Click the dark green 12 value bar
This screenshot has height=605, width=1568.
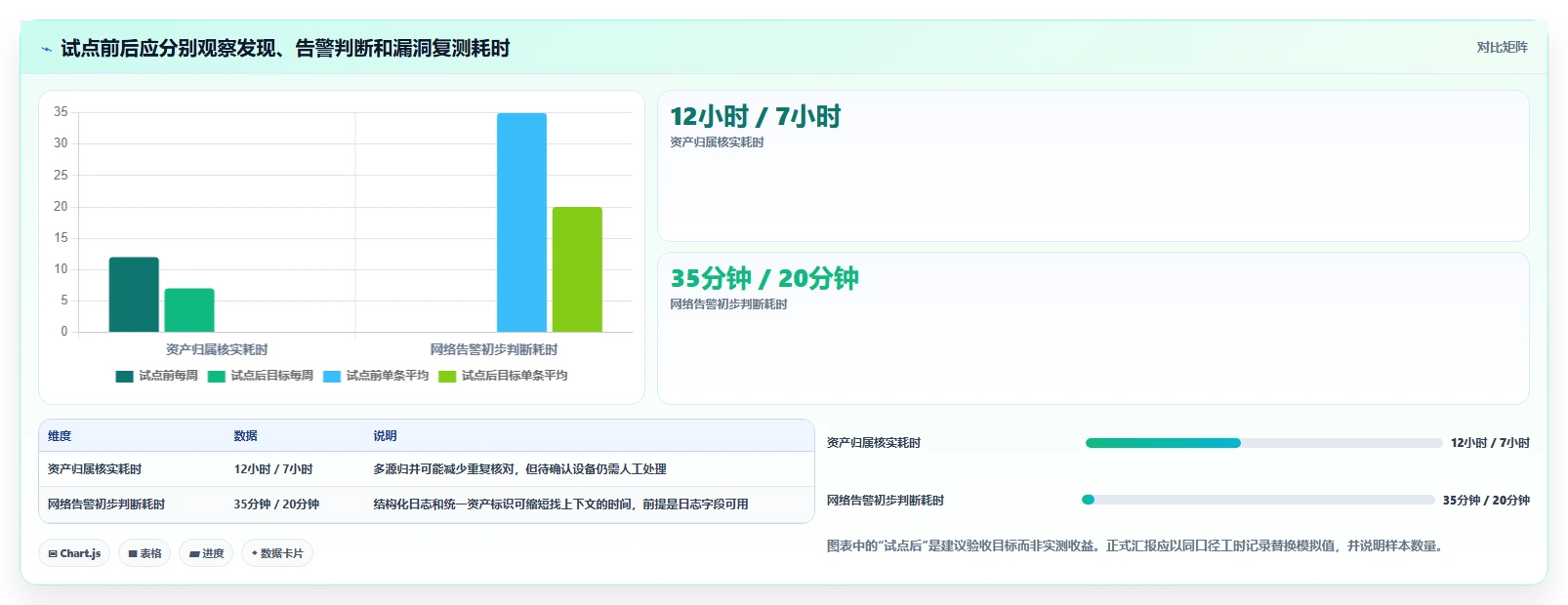(134, 295)
